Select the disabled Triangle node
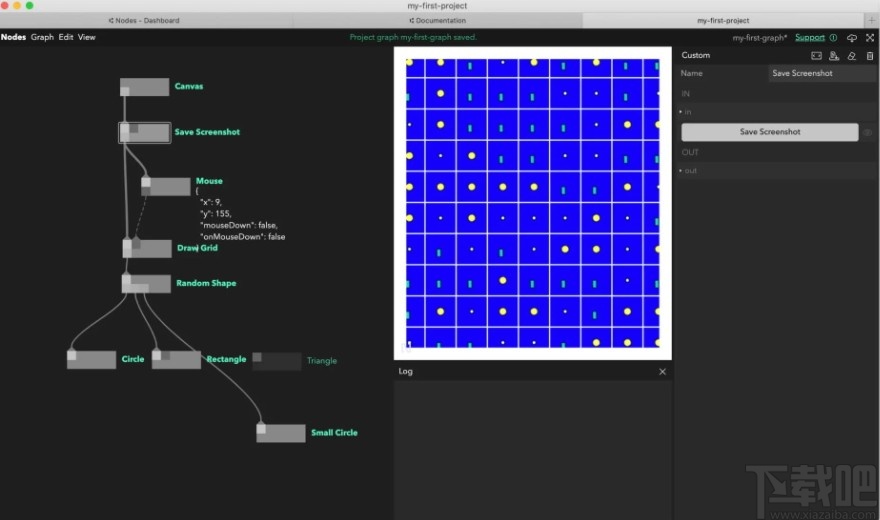Image resolution: width=880 pixels, height=520 pixels. pos(277,361)
